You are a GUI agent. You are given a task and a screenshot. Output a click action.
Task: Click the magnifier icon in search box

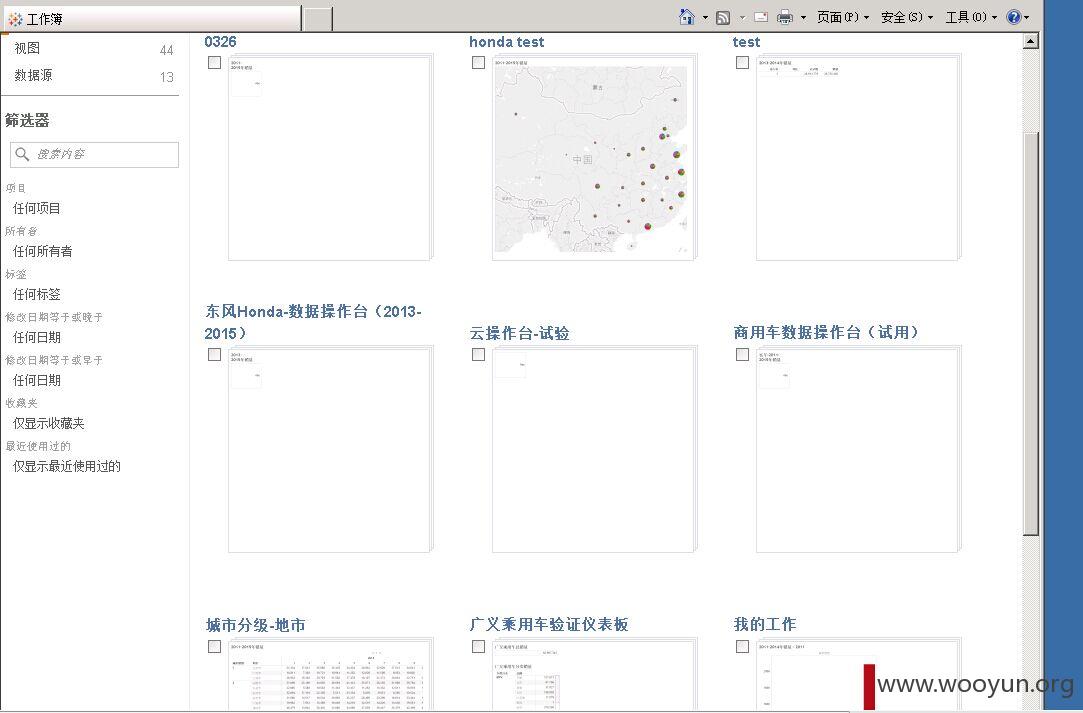point(22,154)
